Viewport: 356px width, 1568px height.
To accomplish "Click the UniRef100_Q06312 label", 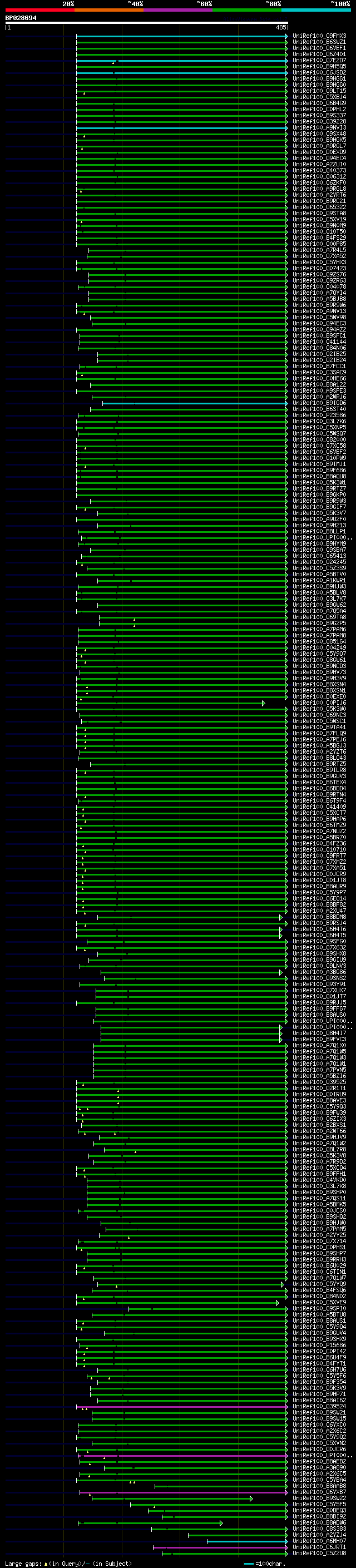I will (319, 176).
